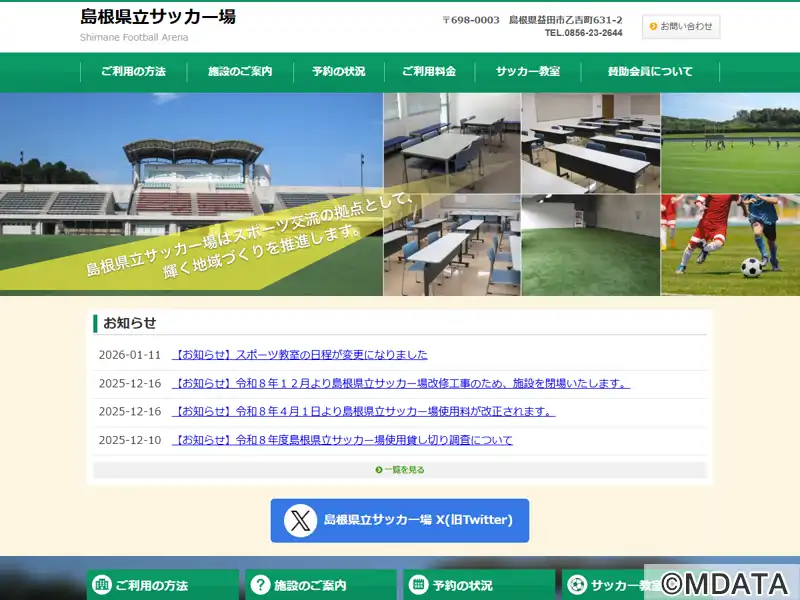Image resolution: width=800 pixels, height=600 pixels.
Task: Open ご利用の方法 in the navigation bar
Action: [133, 72]
